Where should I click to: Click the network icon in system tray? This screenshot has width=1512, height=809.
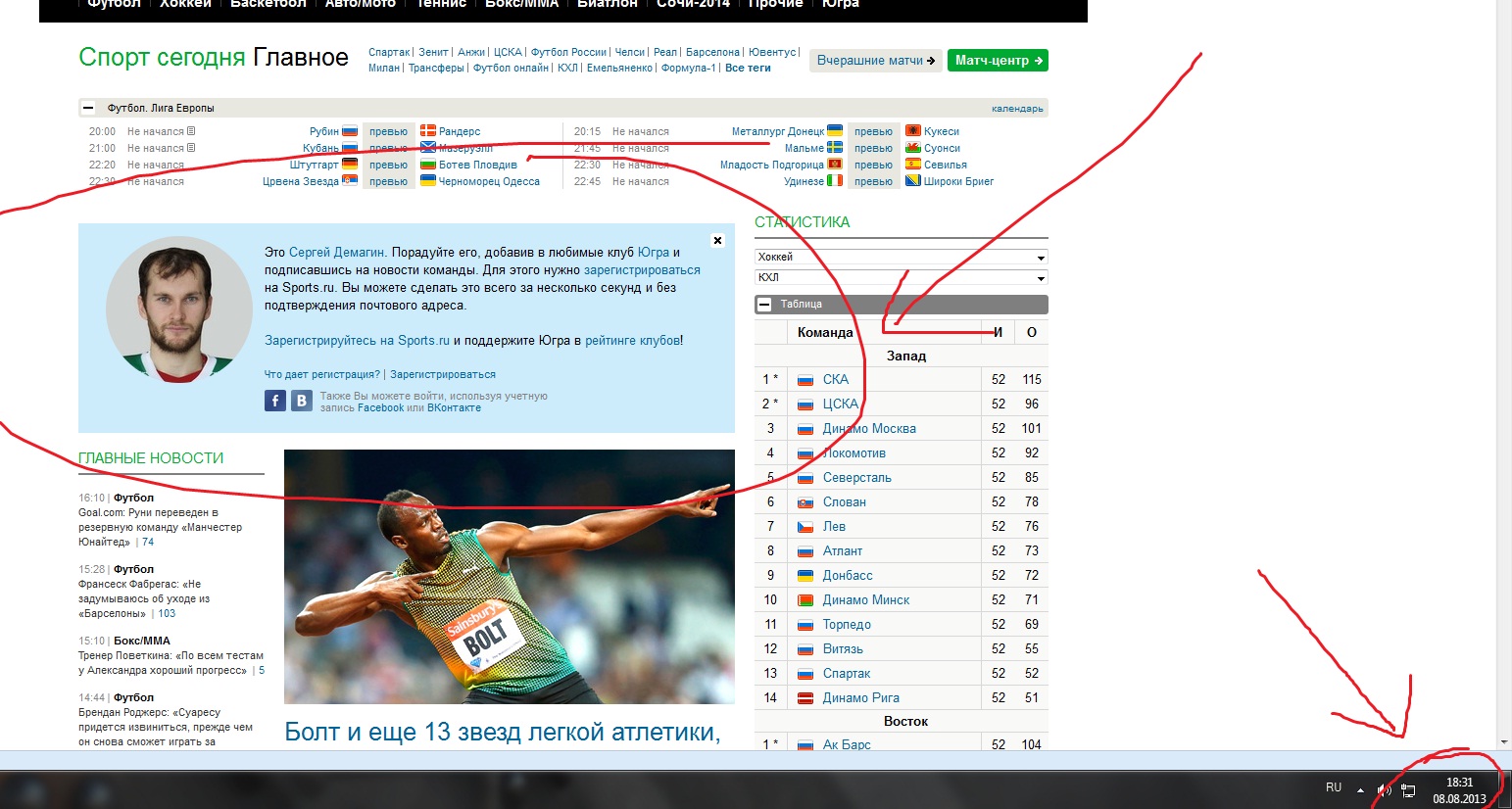click(x=1408, y=789)
